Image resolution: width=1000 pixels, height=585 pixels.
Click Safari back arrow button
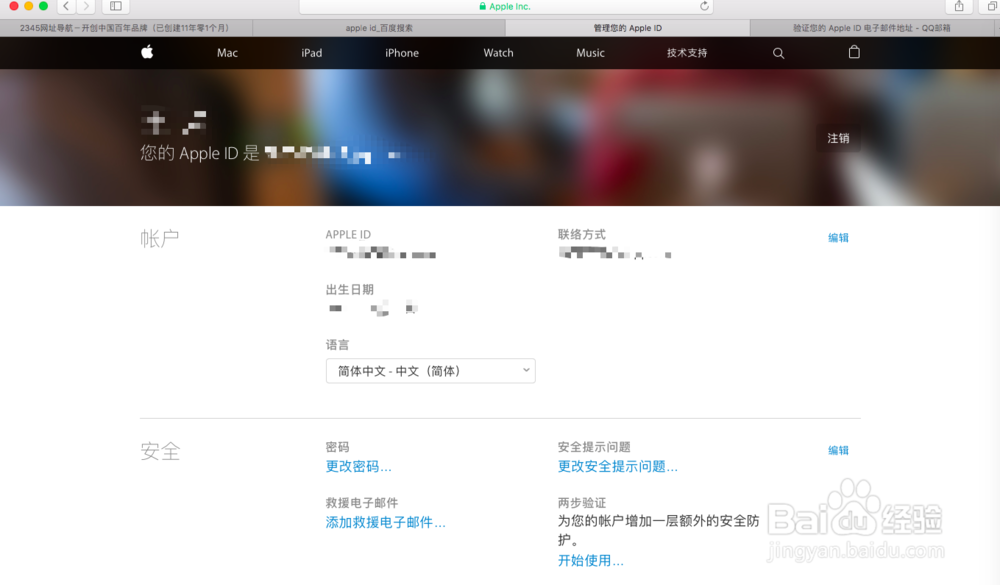pyautogui.click(x=66, y=6)
